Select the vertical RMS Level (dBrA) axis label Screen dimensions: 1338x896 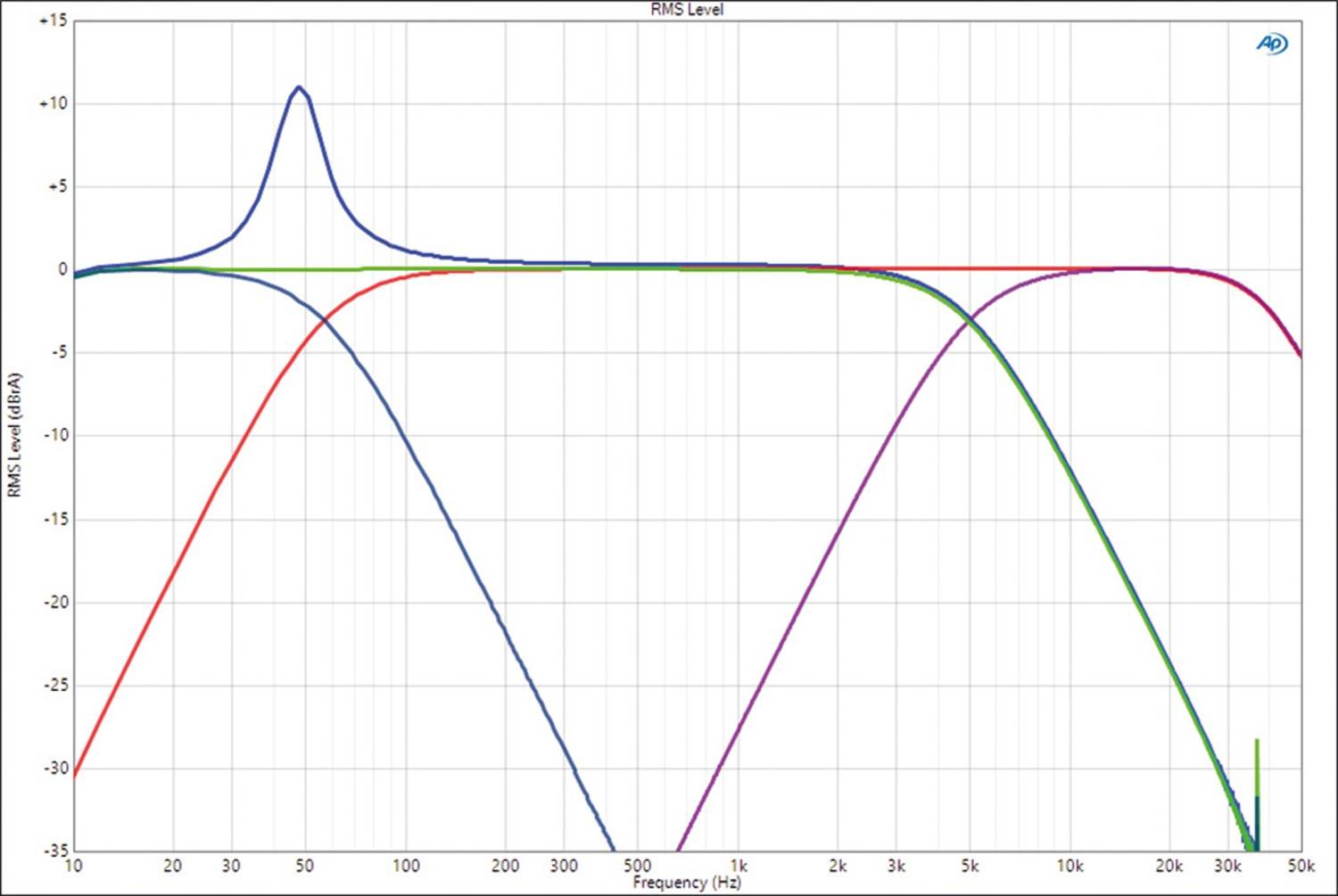tap(14, 435)
